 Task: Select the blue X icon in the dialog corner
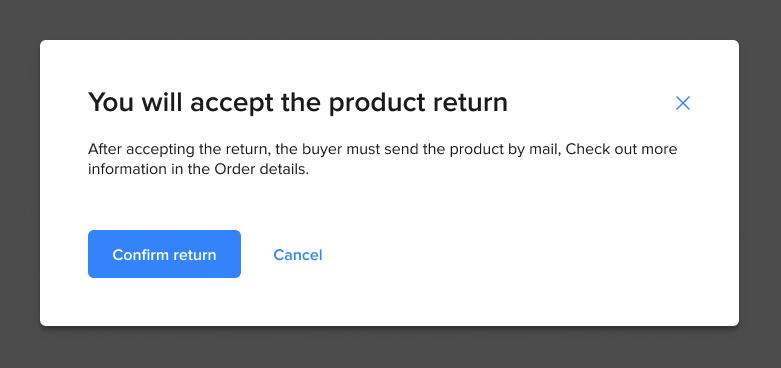tap(682, 103)
